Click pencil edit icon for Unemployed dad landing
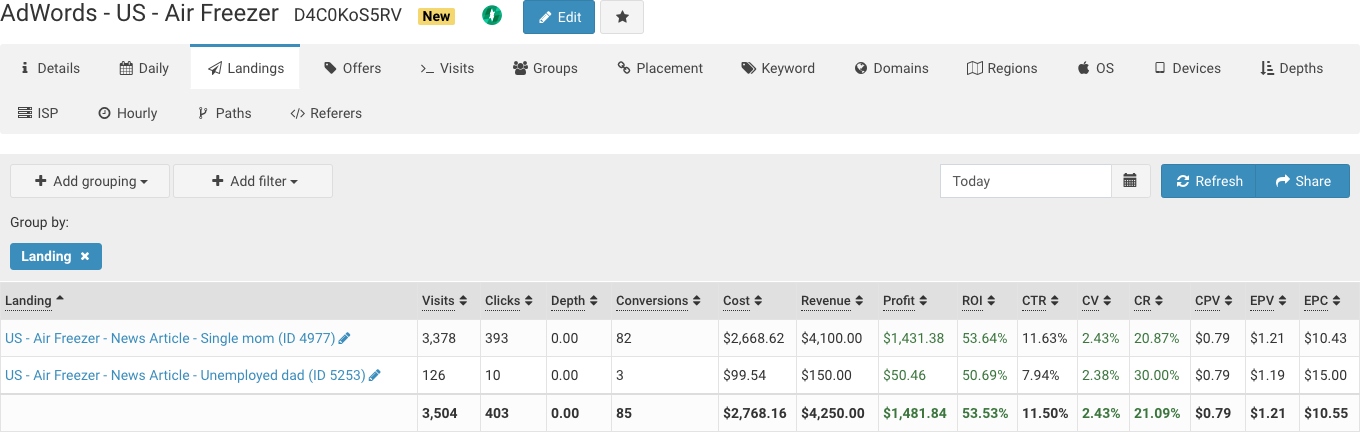 (375, 375)
